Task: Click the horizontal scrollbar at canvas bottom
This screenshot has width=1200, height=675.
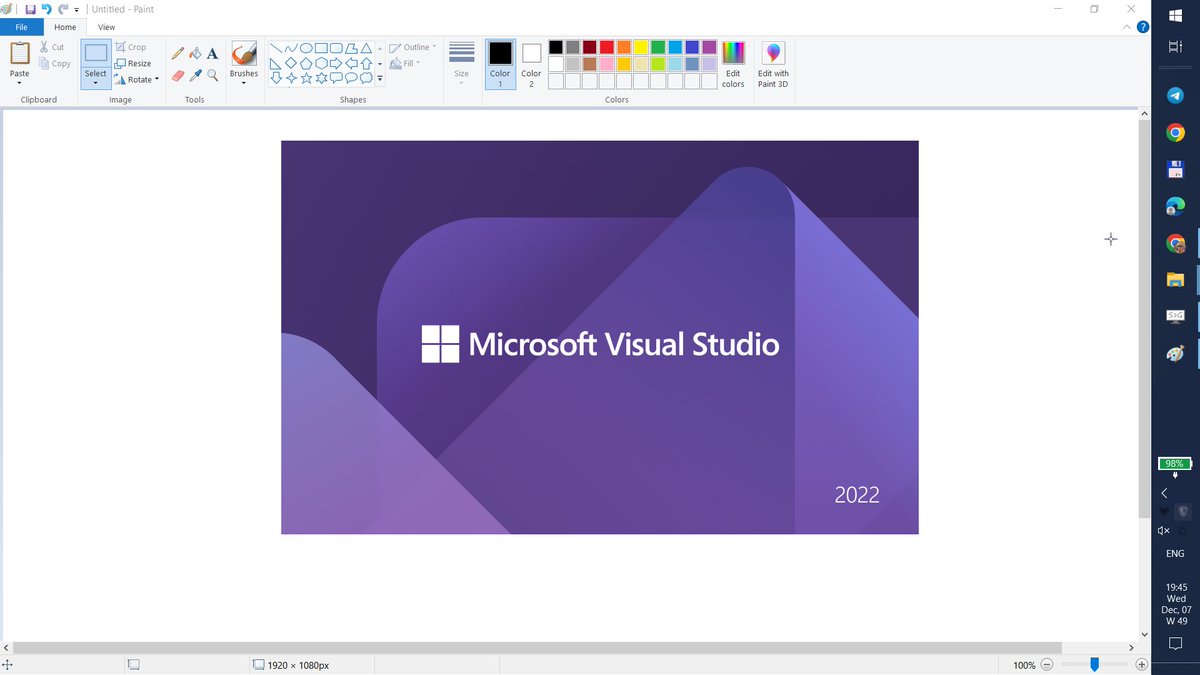Action: pyautogui.click(x=536, y=648)
